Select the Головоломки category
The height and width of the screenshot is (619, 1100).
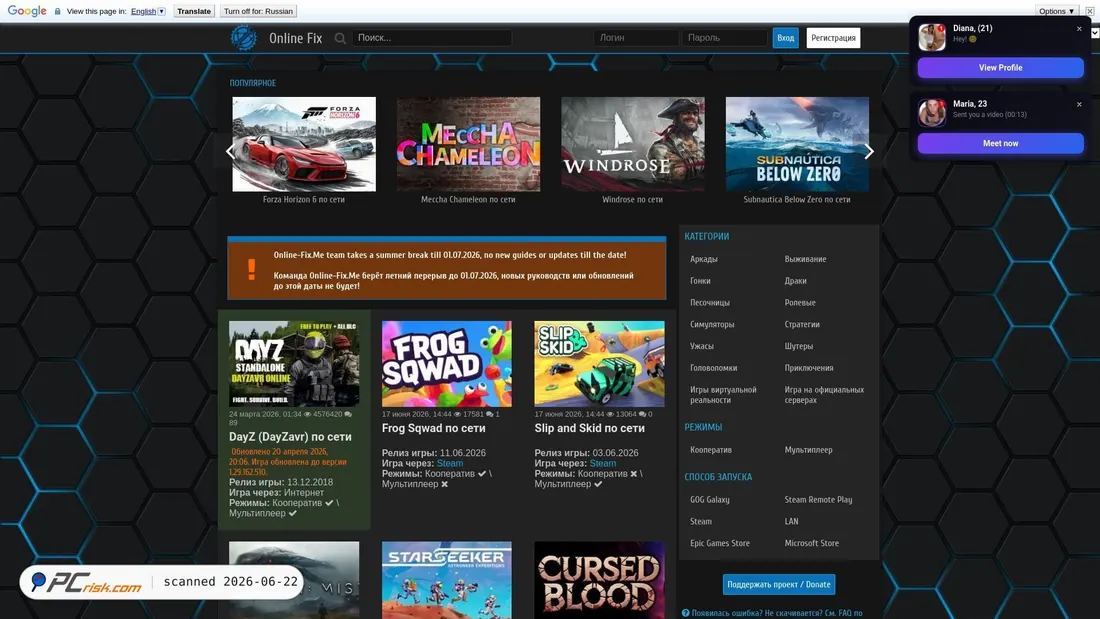[x=713, y=368]
